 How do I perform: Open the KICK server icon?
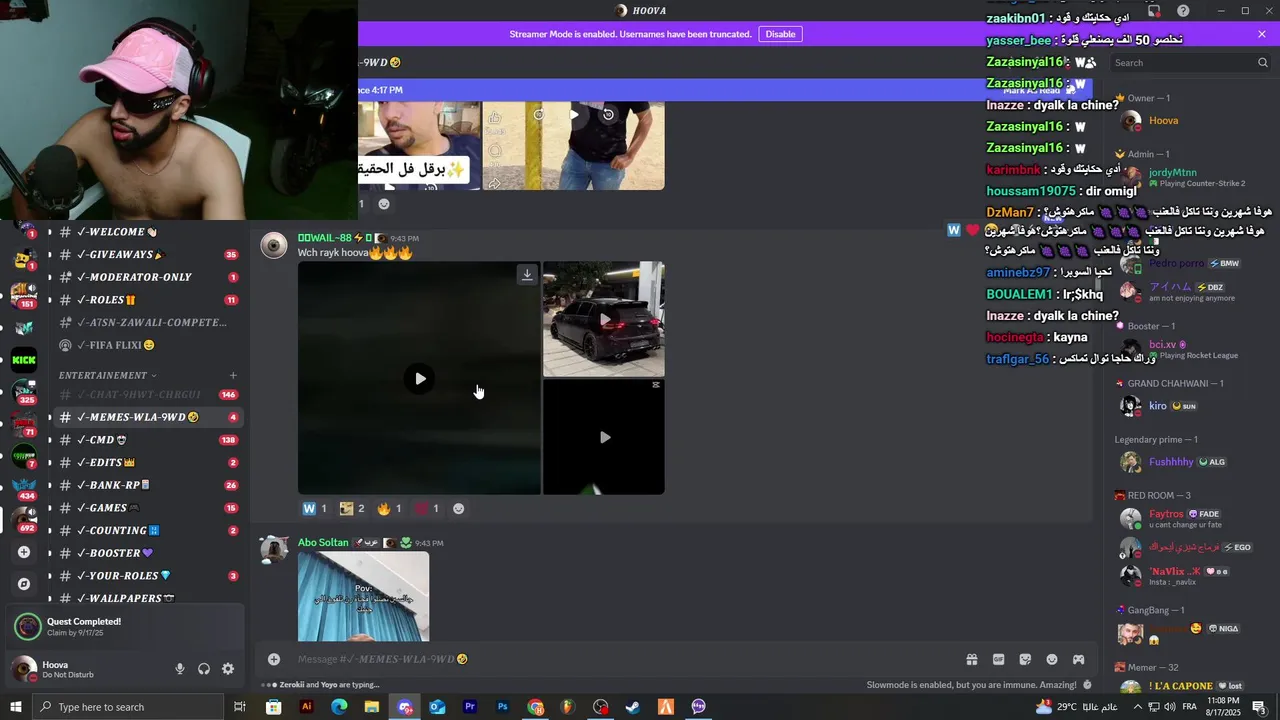point(24,360)
